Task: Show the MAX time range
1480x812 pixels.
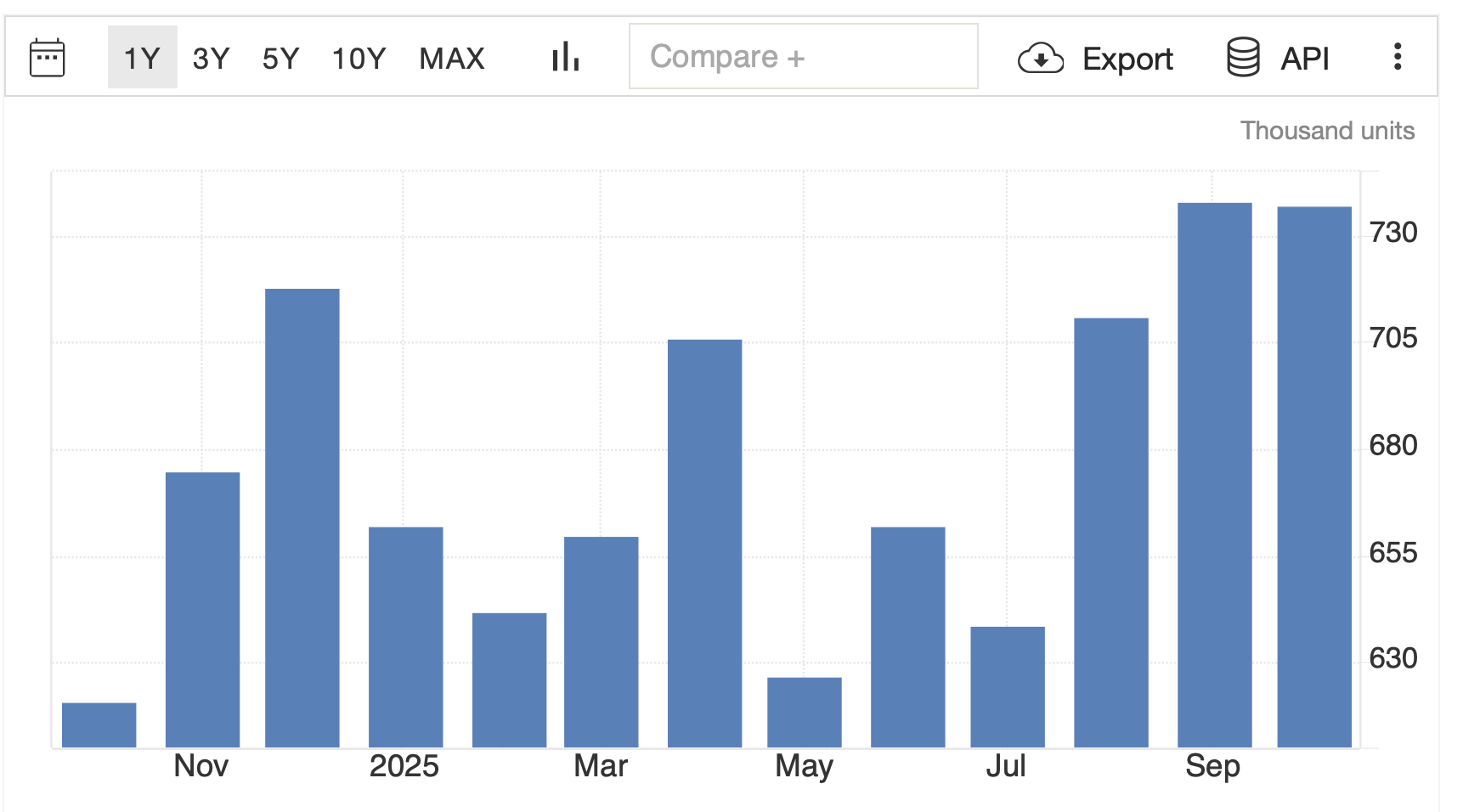Action: click(452, 58)
